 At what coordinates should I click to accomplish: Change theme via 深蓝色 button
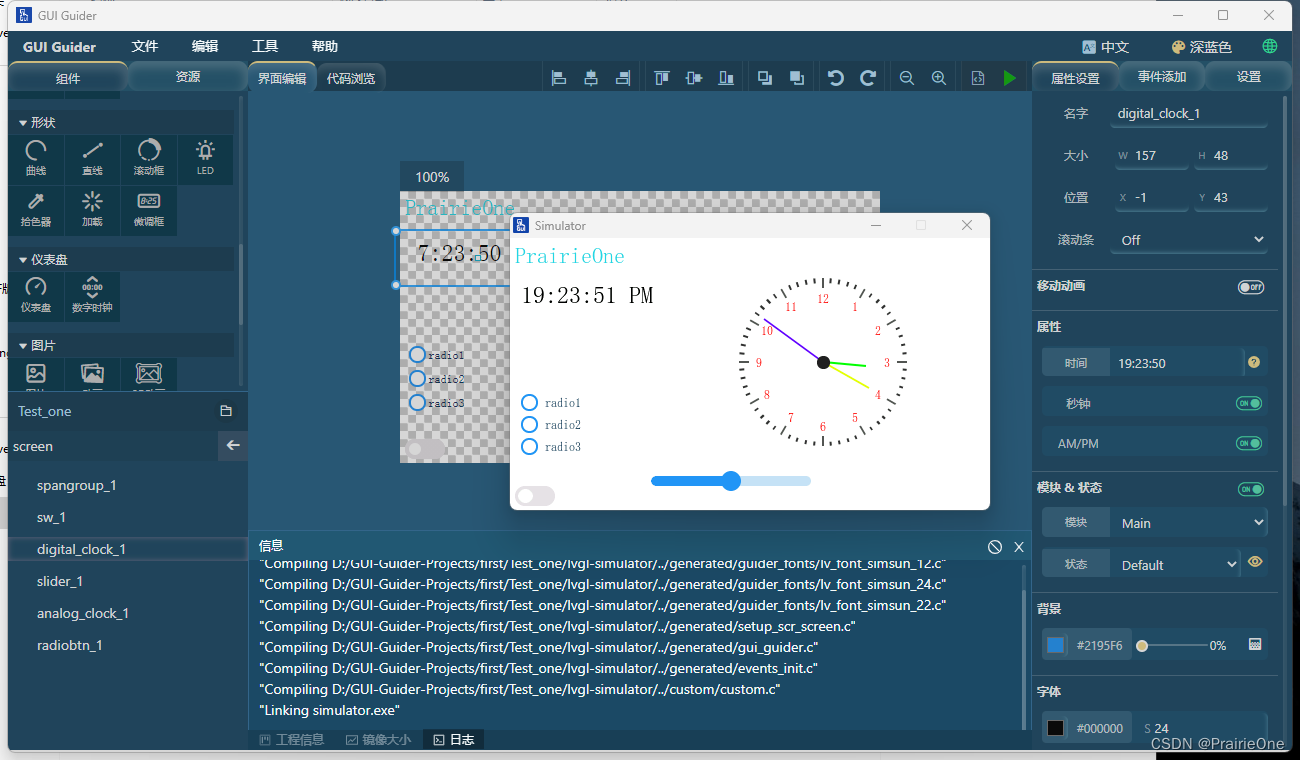(1201, 47)
